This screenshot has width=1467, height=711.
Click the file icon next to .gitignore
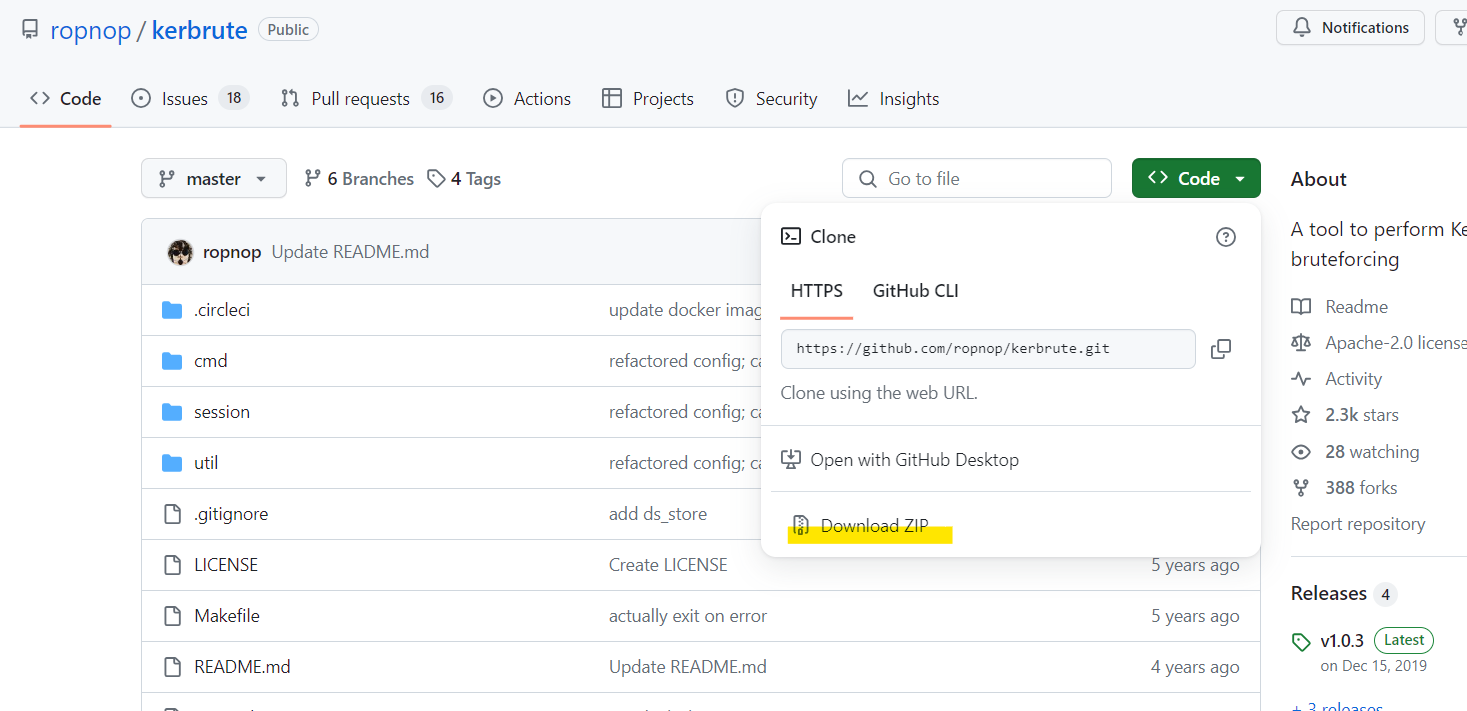(172, 514)
